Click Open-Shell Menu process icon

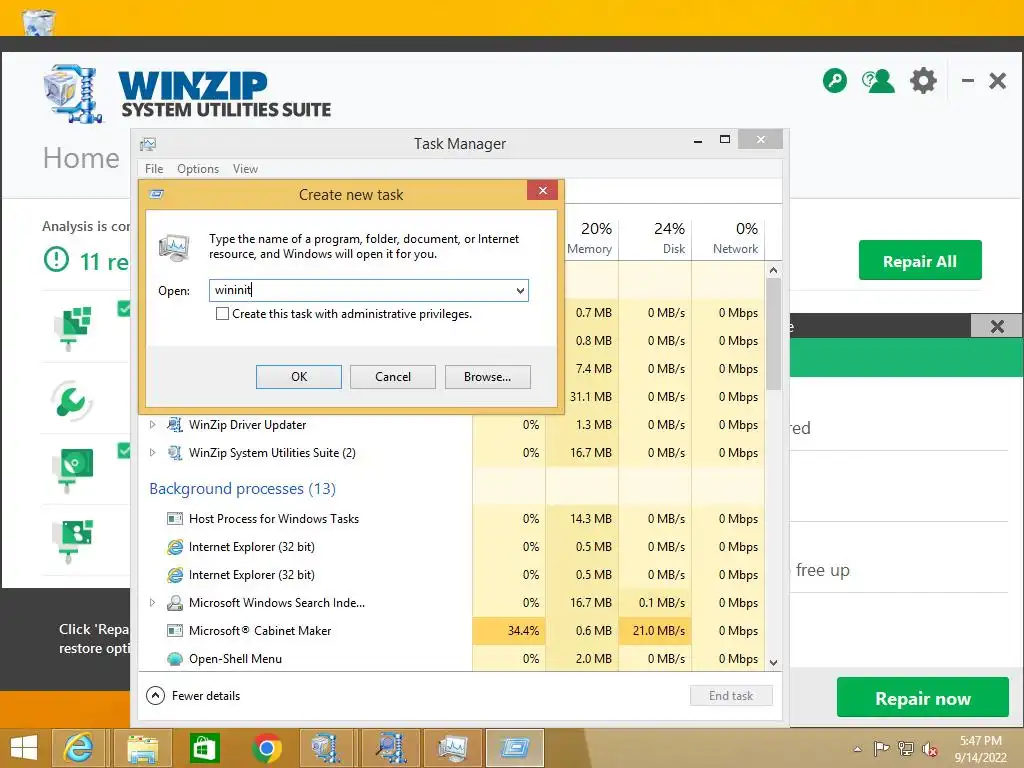point(174,659)
